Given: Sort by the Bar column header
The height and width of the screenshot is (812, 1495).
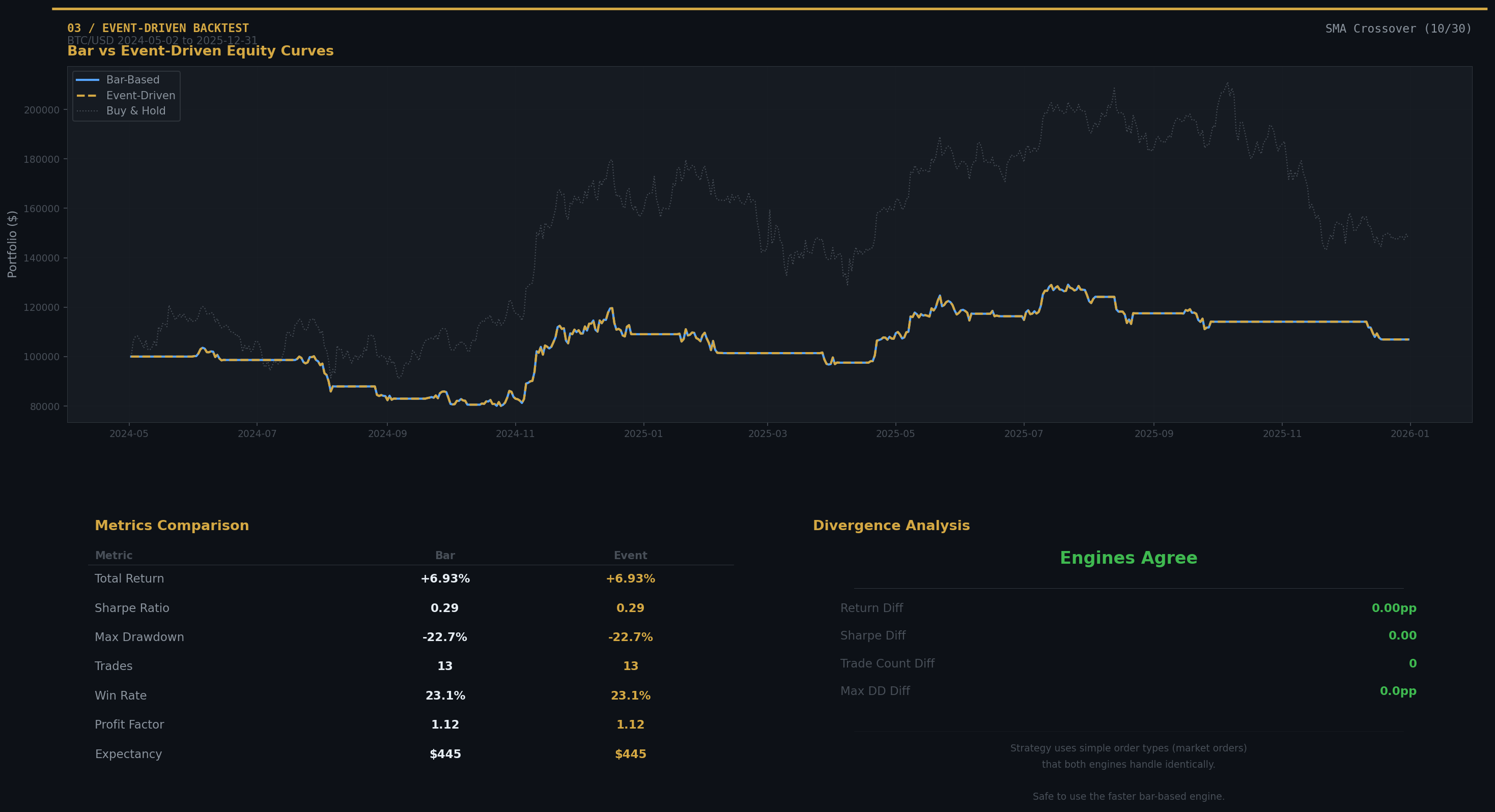Looking at the screenshot, I should point(444,555).
